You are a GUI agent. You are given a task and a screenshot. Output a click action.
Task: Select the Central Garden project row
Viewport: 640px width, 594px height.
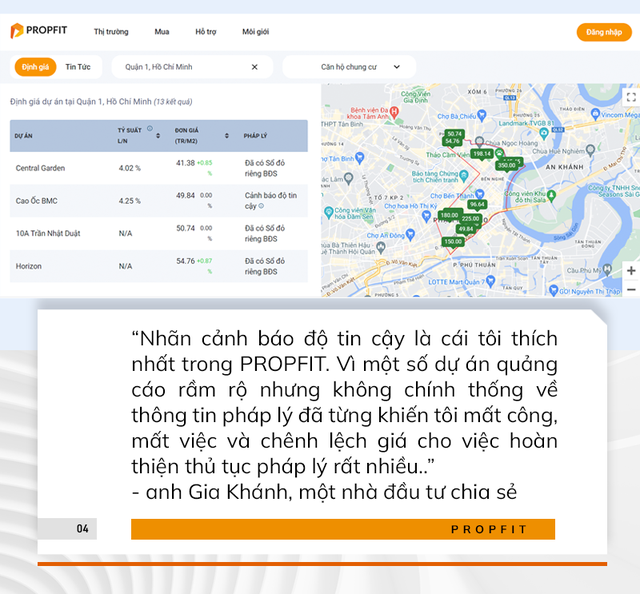[x=159, y=168]
